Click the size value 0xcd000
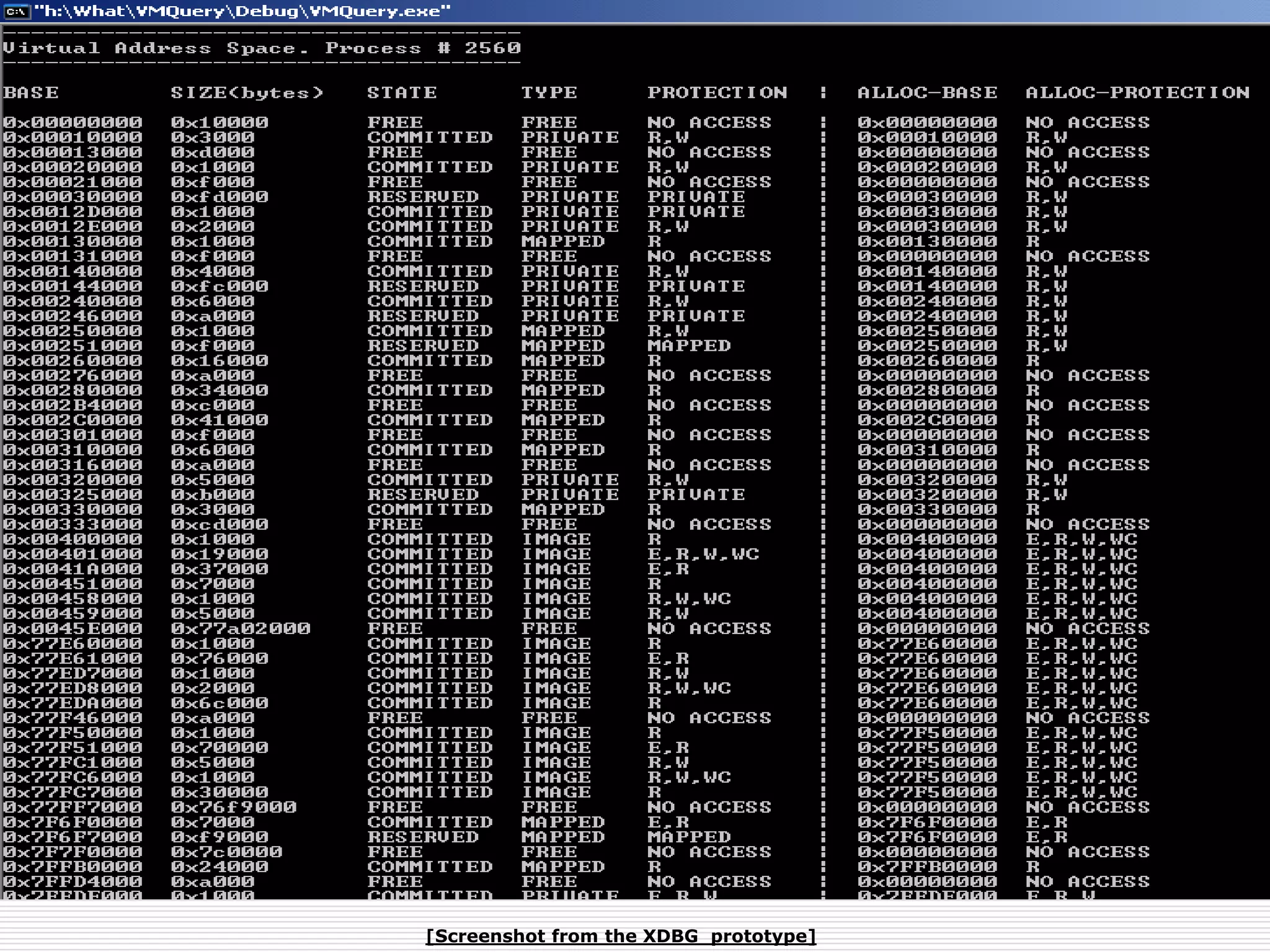This screenshot has height=952, width=1270. tap(220, 524)
